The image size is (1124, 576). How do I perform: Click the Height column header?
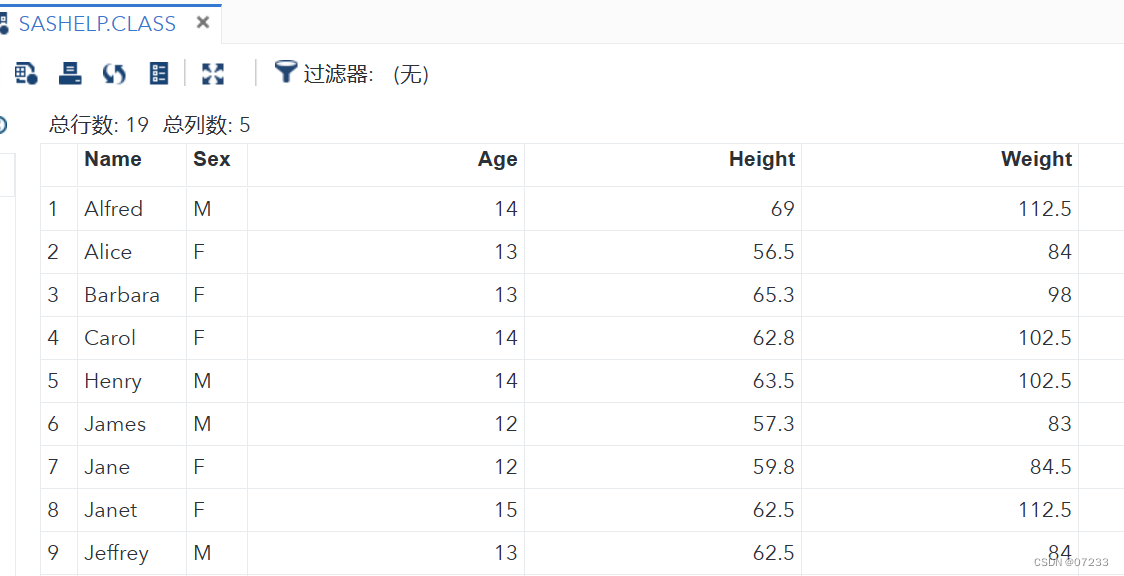tap(761, 159)
